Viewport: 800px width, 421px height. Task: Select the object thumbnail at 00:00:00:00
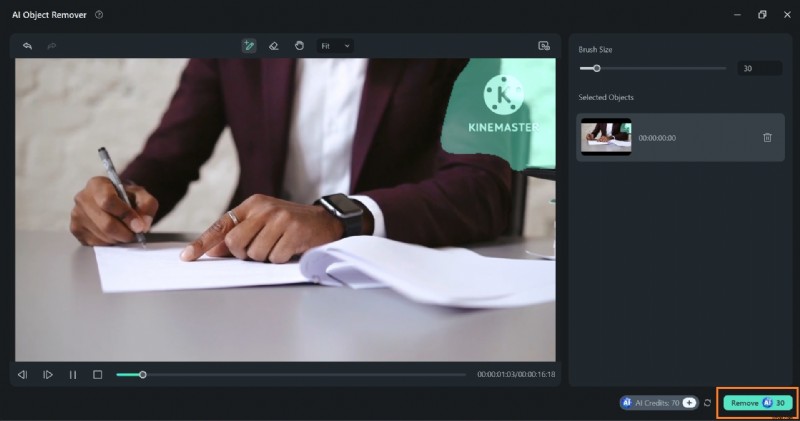pyautogui.click(x=606, y=137)
